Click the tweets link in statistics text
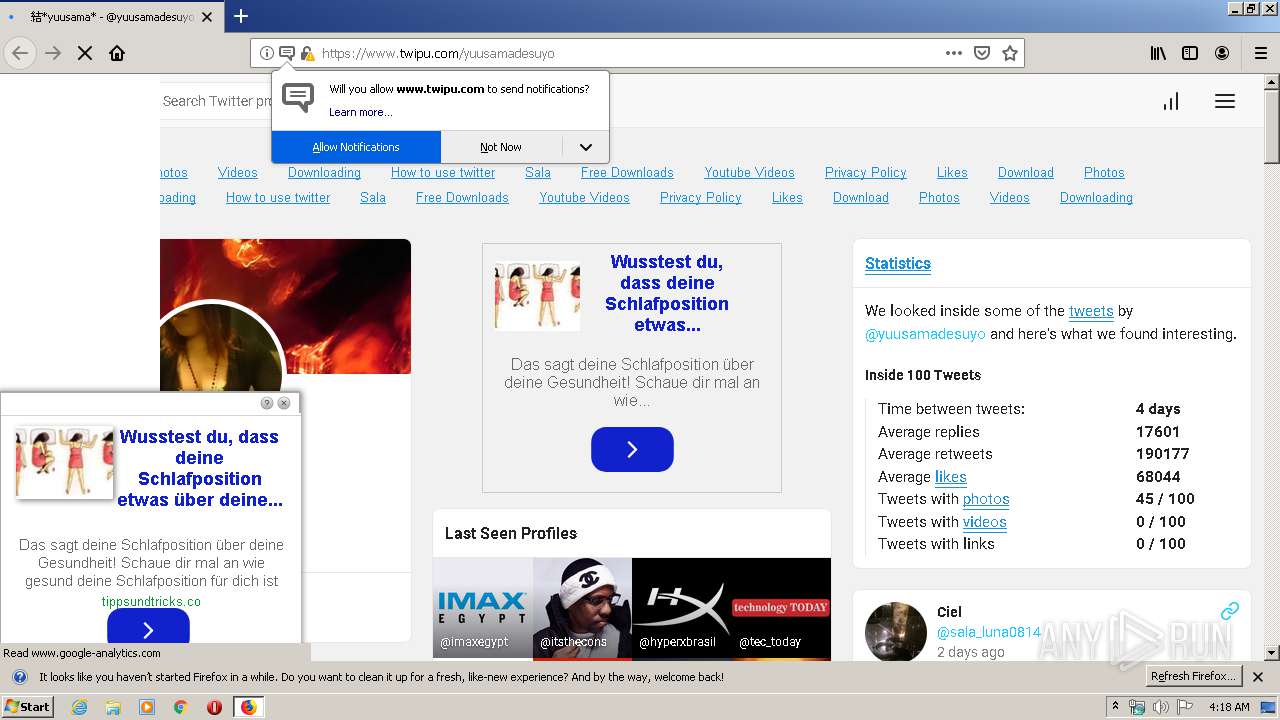 1091,311
